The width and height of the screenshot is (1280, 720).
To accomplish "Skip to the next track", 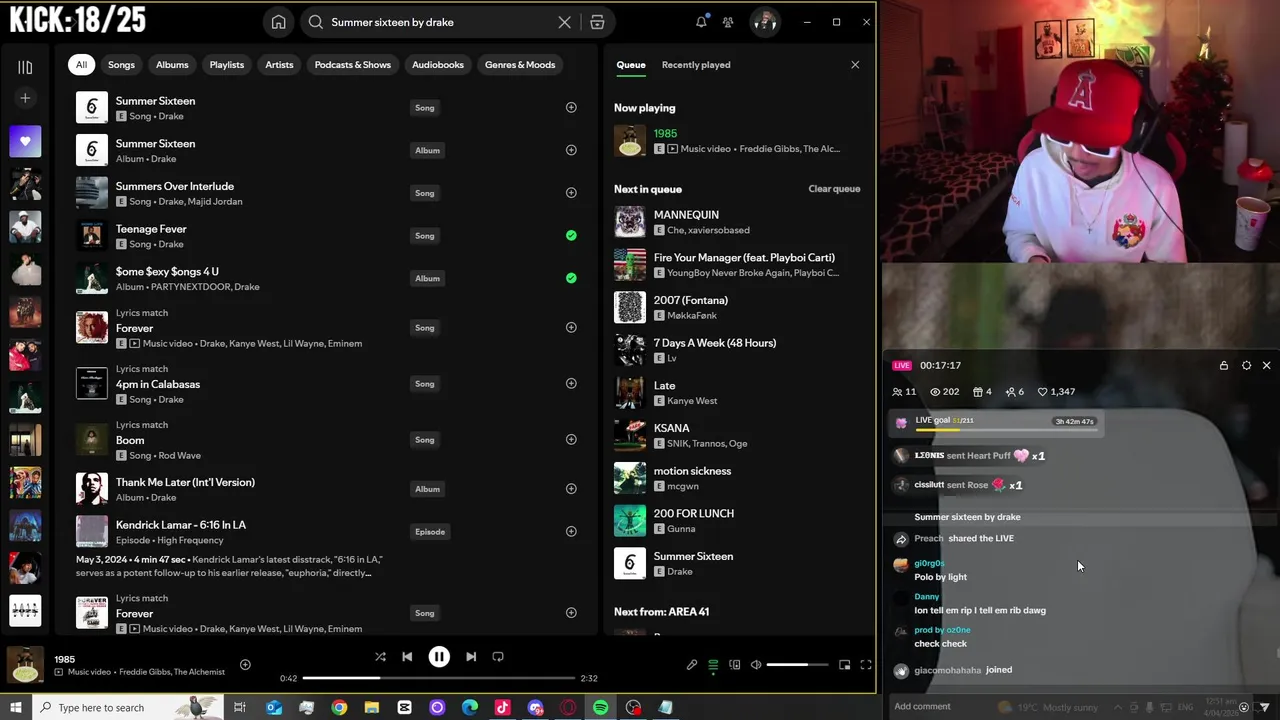I will pyautogui.click(x=471, y=657).
